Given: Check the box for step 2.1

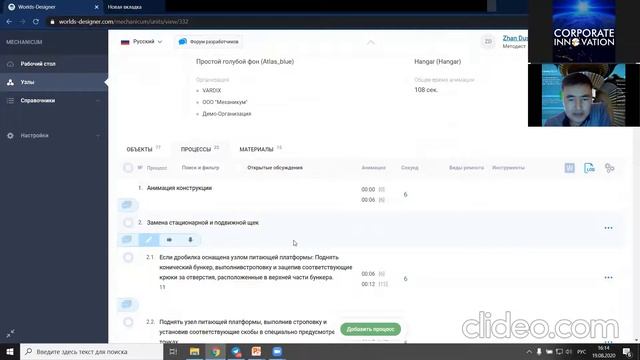Looking at the screenshot, I should coord(128,257).
